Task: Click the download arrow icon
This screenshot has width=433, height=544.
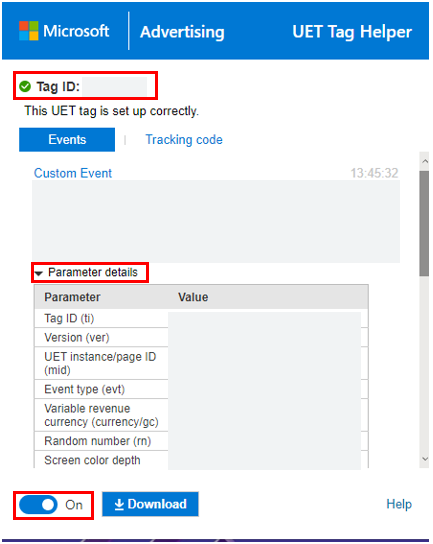Action: (119, 504)
